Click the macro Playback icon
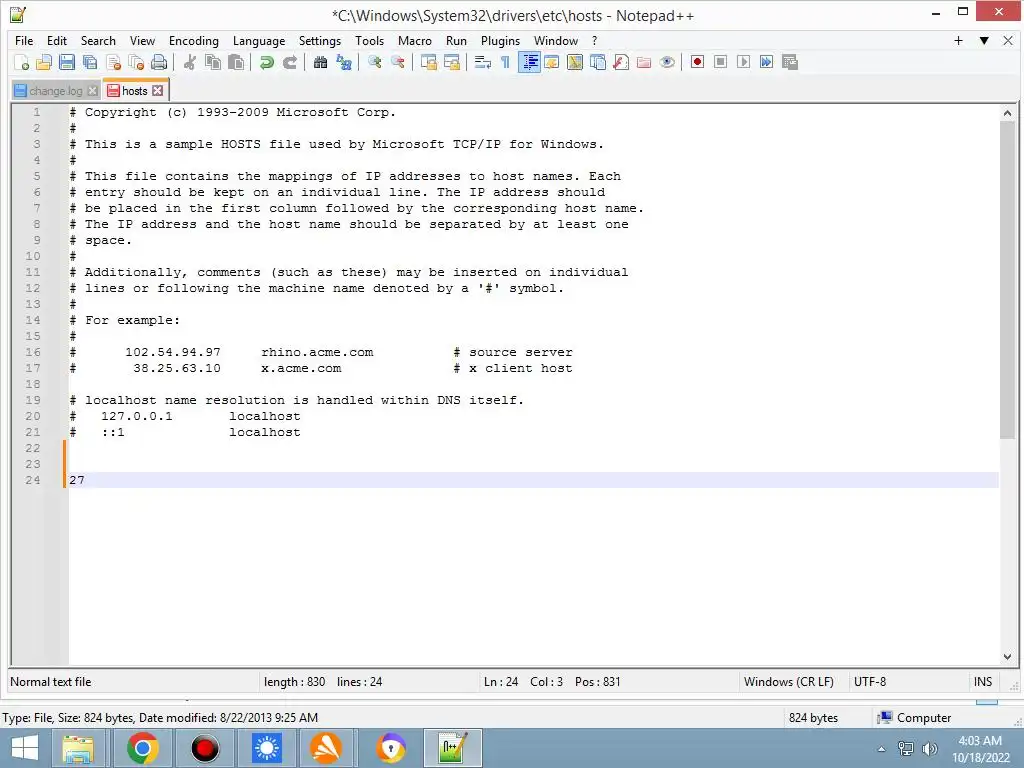 (x=743, y=62)
